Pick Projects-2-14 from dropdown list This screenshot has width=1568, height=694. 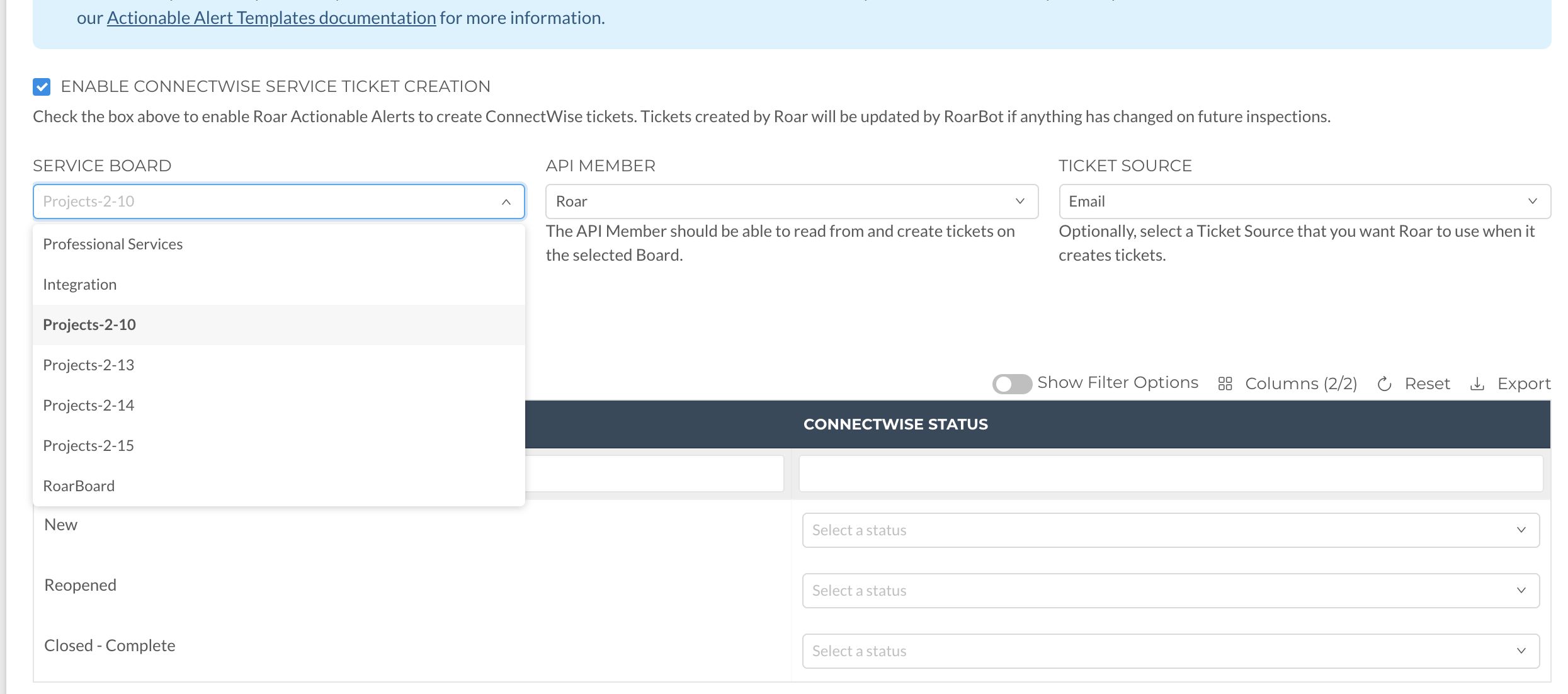(x=89, y=406)
